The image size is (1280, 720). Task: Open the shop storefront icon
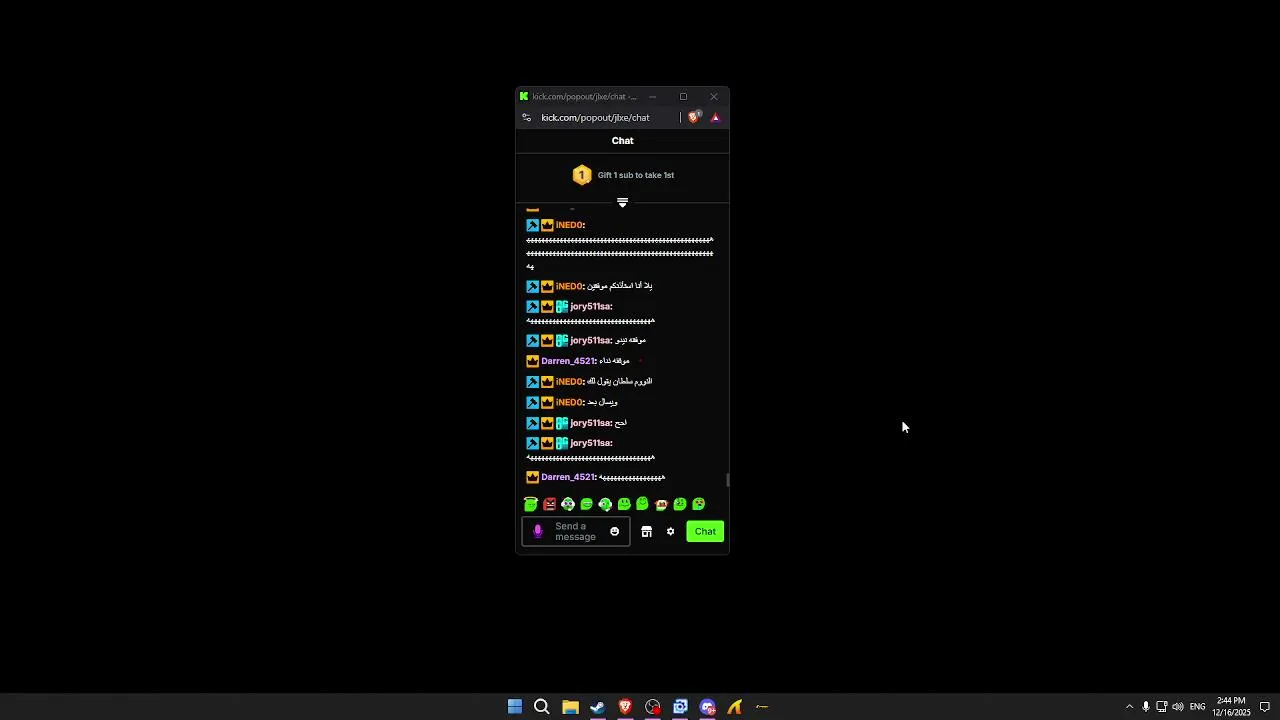[646, 532]
